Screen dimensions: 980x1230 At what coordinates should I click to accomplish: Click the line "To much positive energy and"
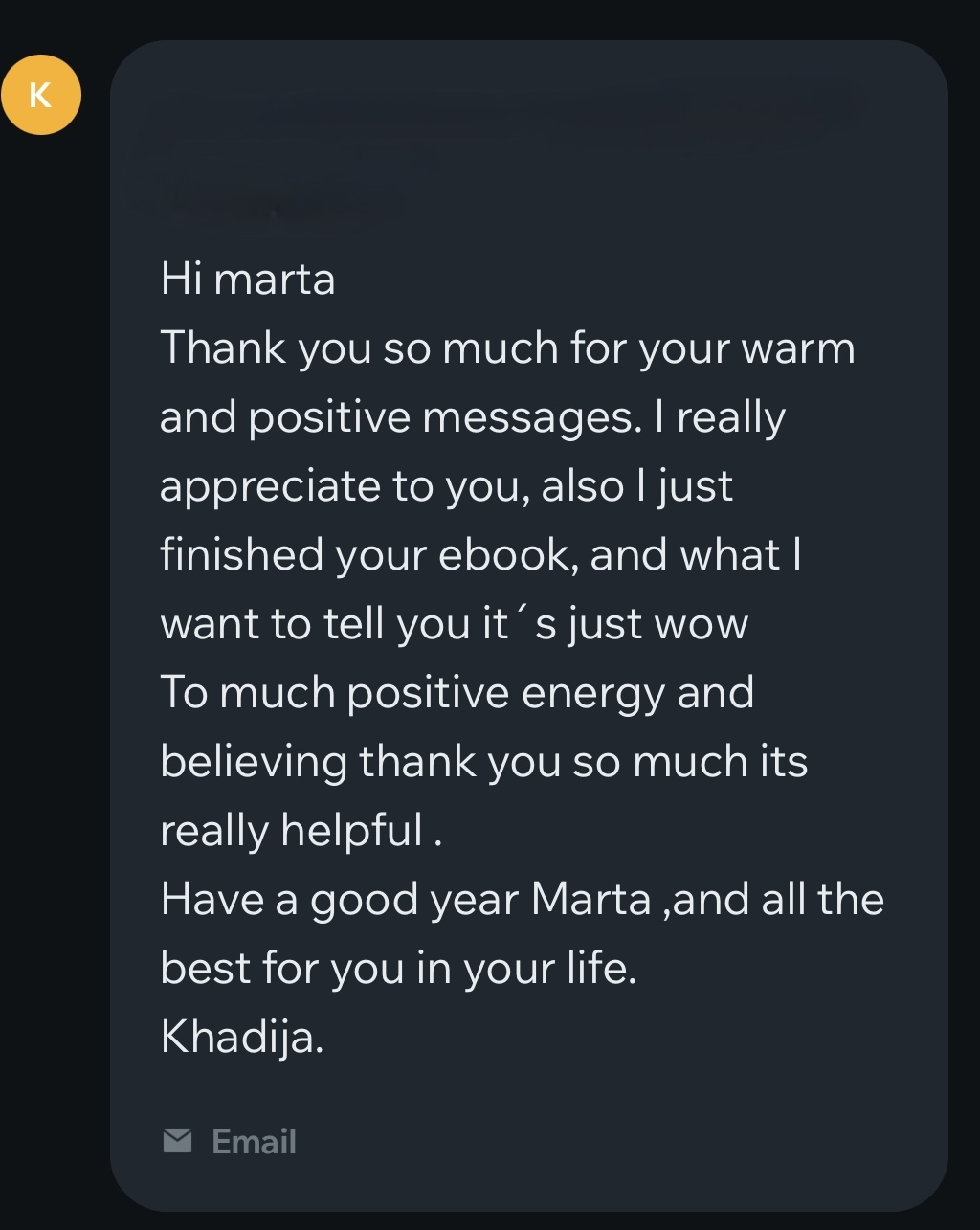(457, 693)
